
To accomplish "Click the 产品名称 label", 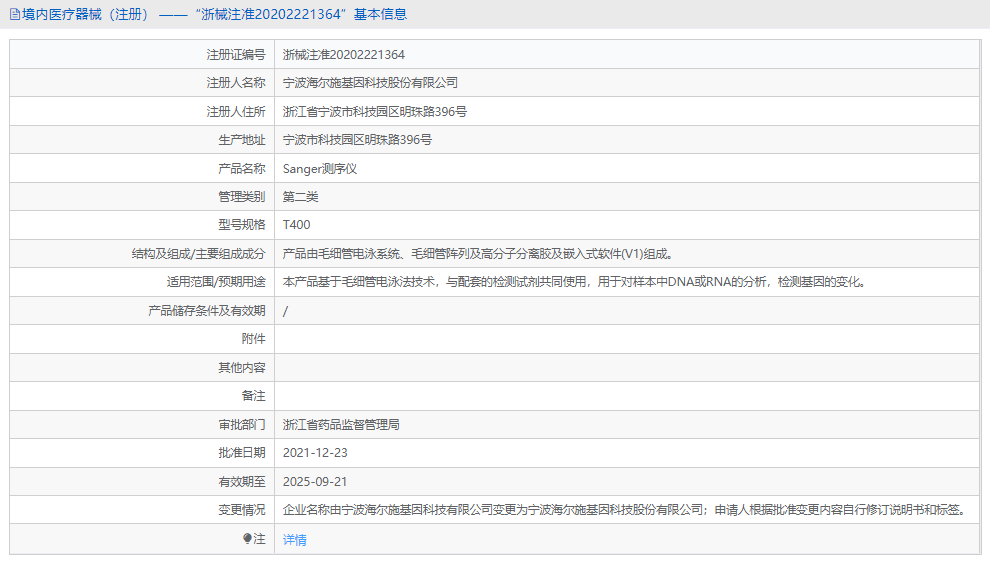I will (242, 169).
